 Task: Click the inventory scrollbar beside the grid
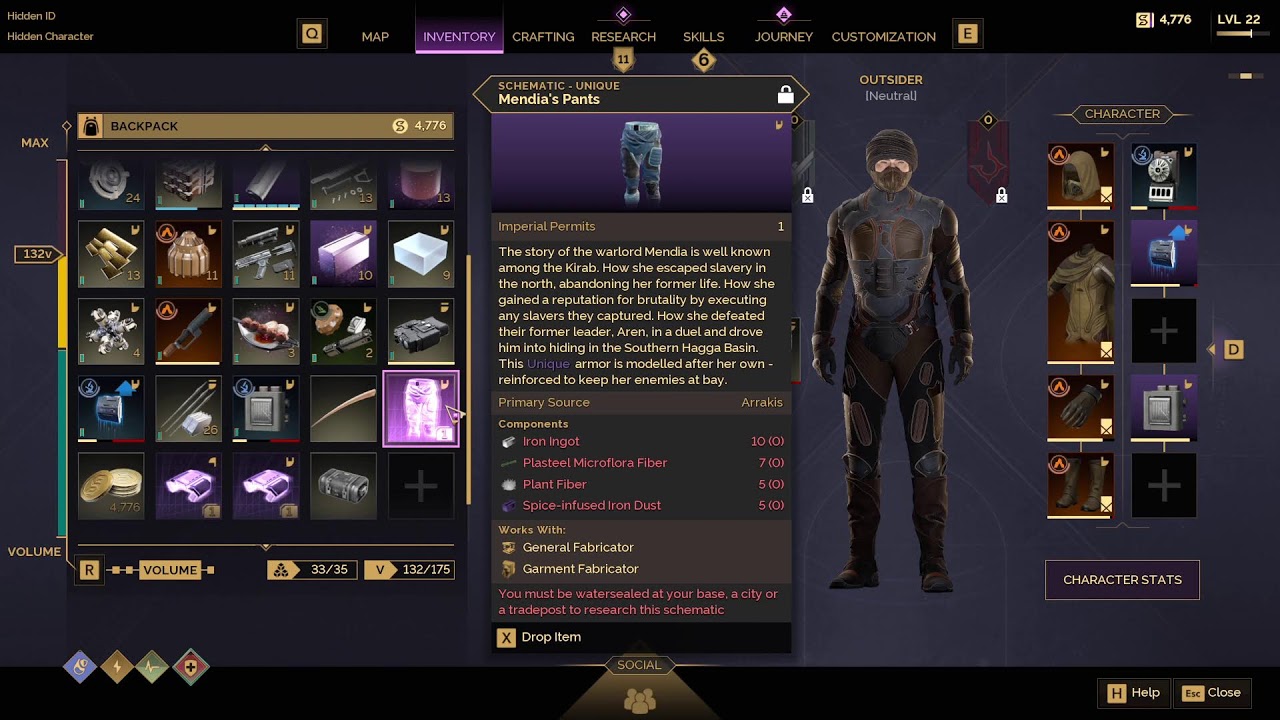tap(468, 380)
